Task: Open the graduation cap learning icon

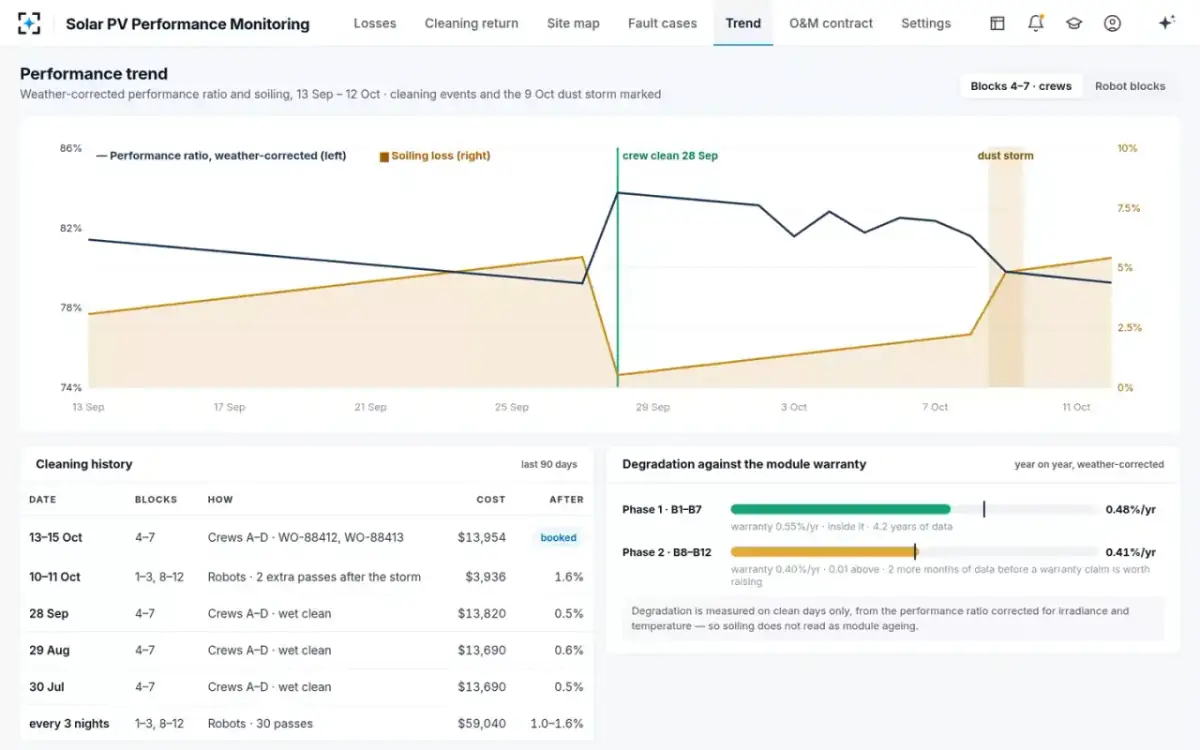Action: tap(1074, 23)
